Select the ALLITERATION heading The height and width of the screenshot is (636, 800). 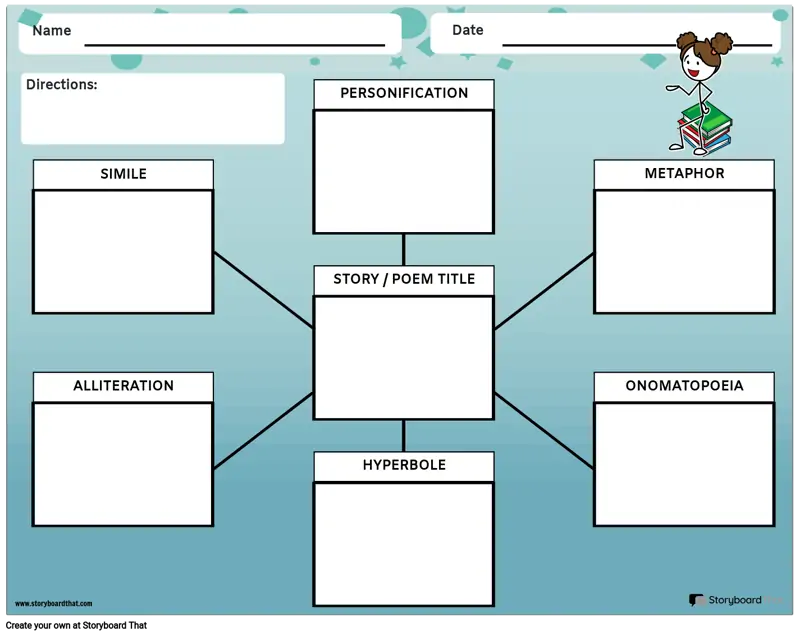point(123,386)
